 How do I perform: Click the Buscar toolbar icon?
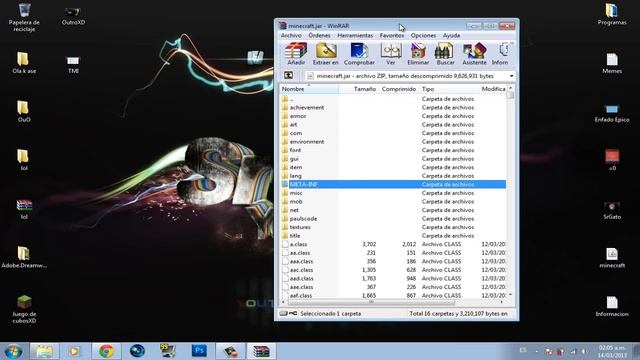[445, 54]
